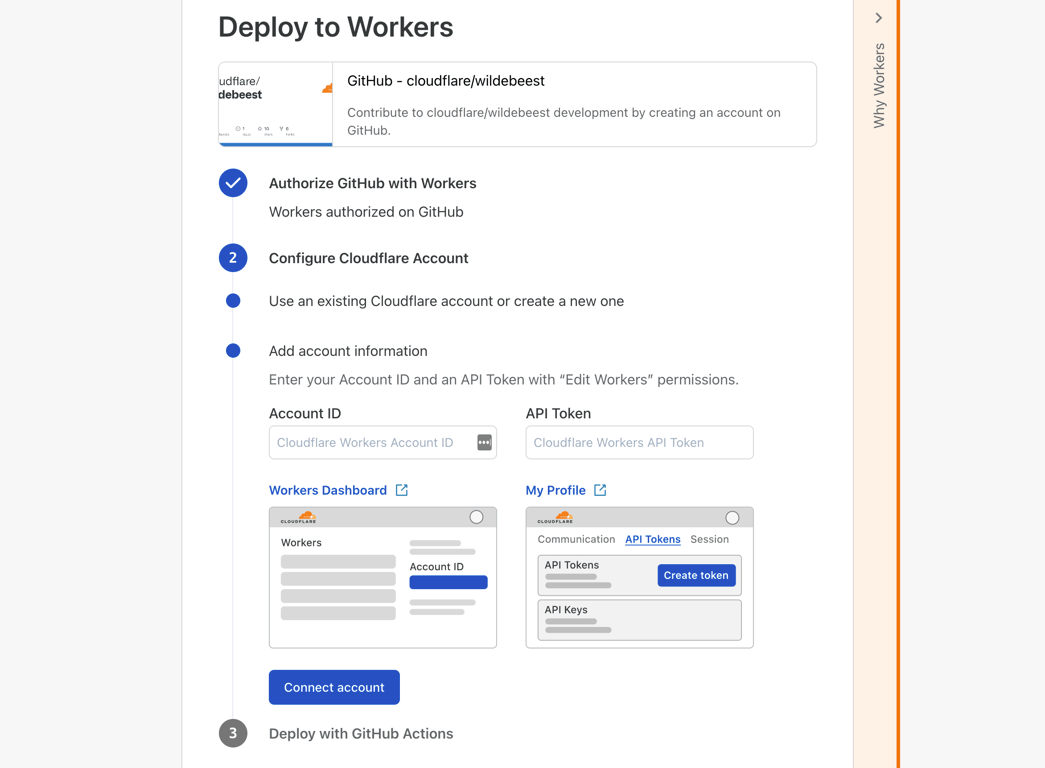Select Session tab in the illustration
The width and height of the screenshot is (1045, 768).
(709, 539)
